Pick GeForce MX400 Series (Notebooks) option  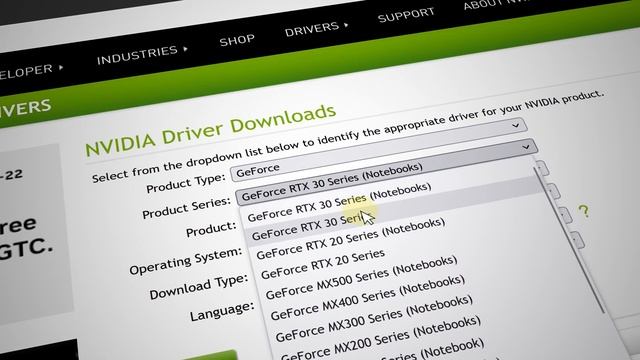pos(367,298)
